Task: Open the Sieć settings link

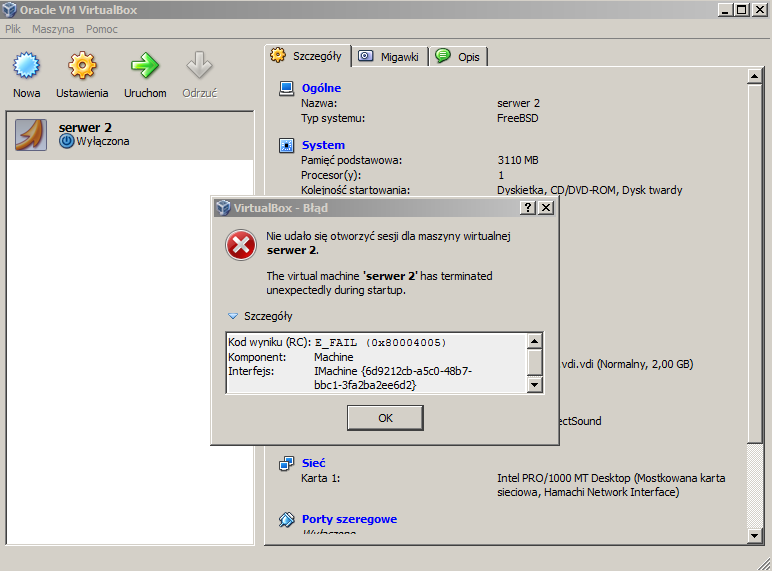Action: (314, 463)
